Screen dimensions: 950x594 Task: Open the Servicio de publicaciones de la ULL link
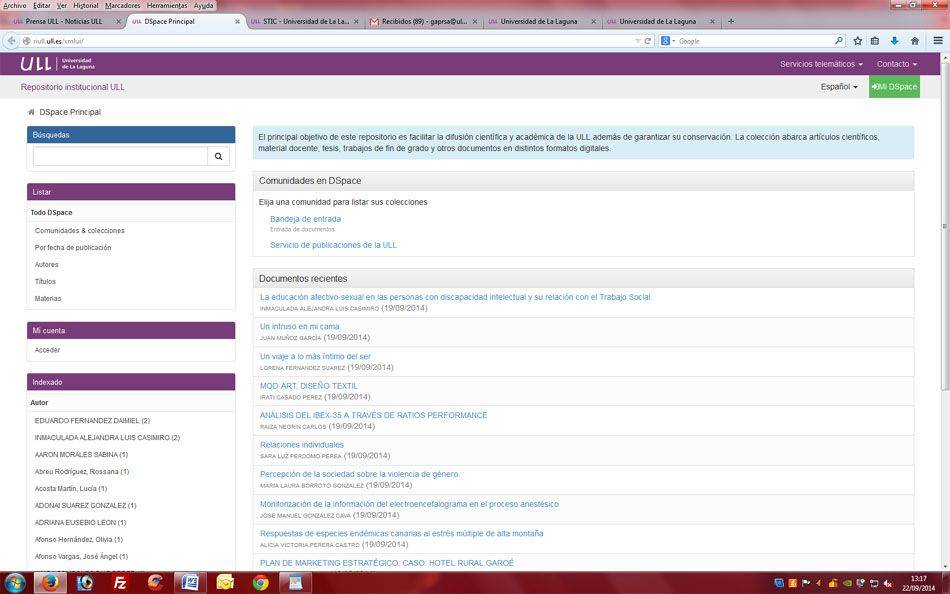pyautogui.click(x=333, y=245)
